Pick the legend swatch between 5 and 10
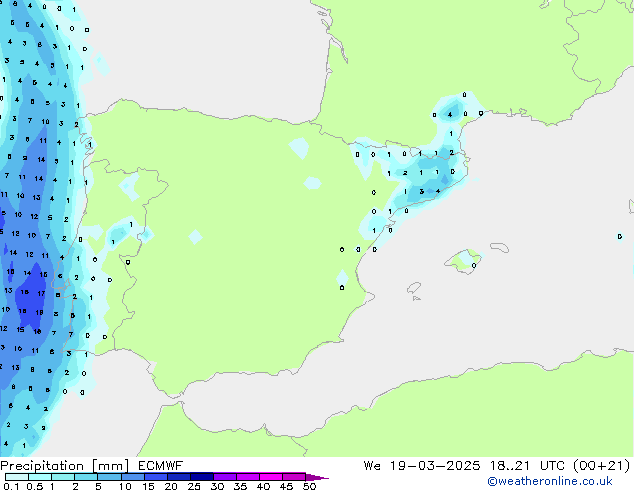Screen dimensions: 634x490 (109, 477)
